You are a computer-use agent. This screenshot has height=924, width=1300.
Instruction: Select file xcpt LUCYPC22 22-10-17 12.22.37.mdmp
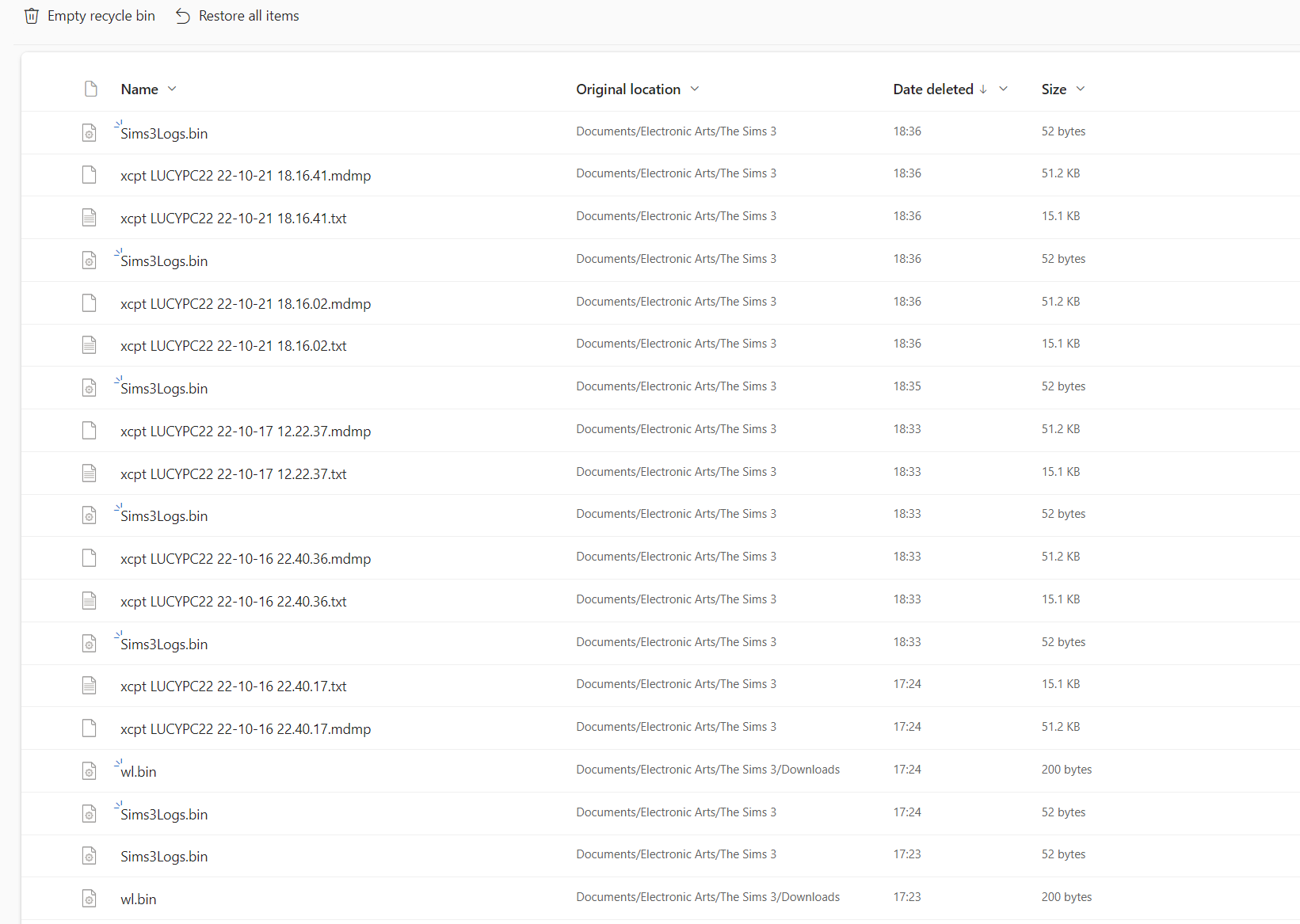tap(246, 432)
